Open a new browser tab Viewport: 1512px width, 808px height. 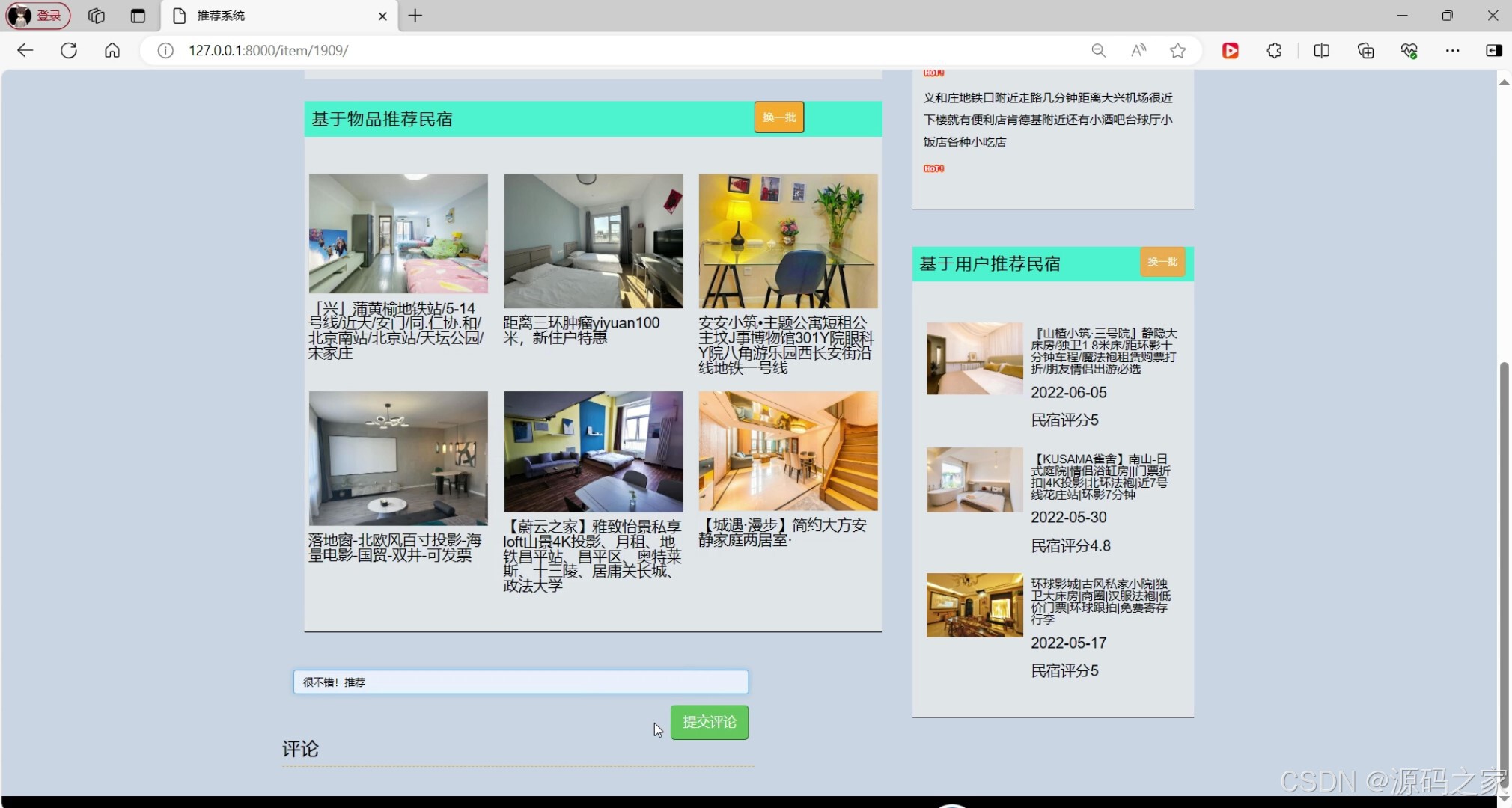click(415, 16)
